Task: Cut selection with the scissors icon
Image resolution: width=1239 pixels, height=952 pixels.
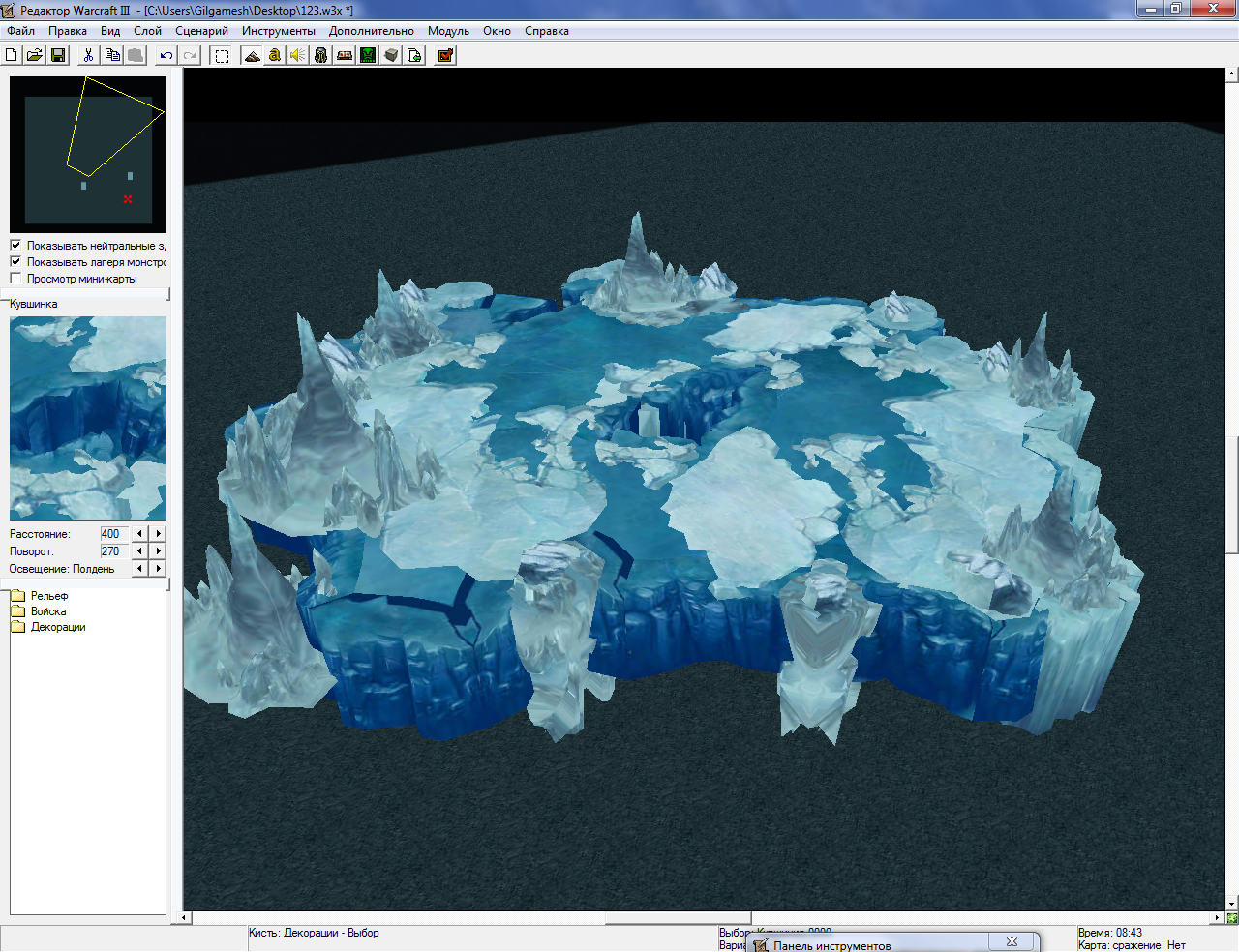Action: [88, 55]
